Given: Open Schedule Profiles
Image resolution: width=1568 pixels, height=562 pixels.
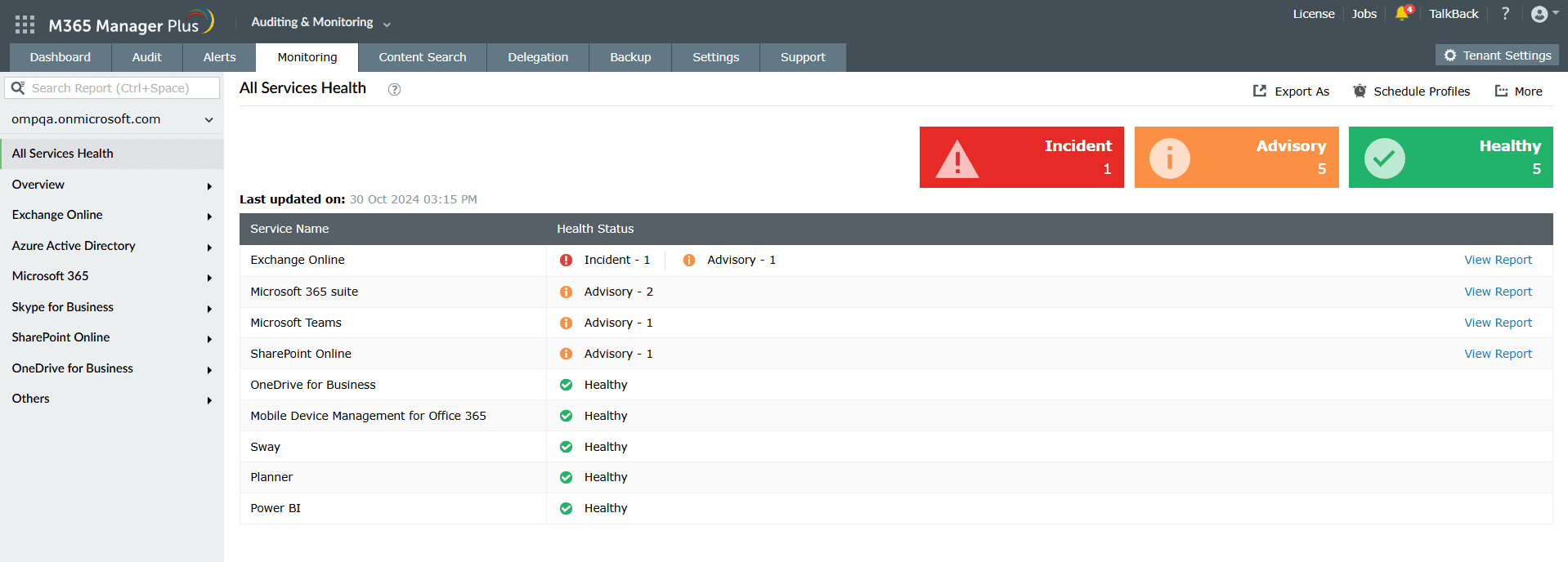Looking at the screenshot, I should coord(1411,91).
